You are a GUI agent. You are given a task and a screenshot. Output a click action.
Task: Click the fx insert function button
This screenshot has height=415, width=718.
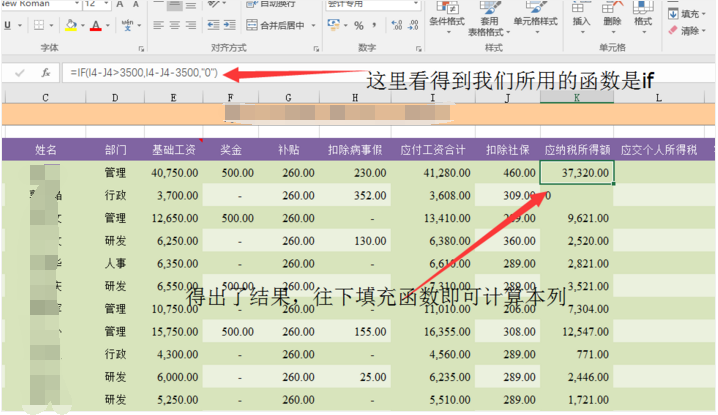pos(46,73)
